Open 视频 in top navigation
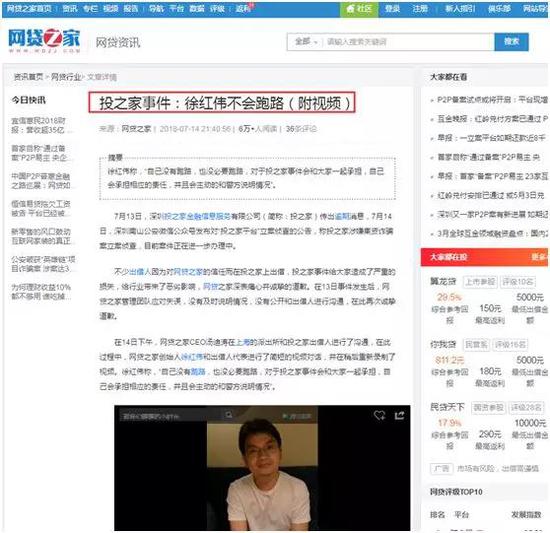 point(110,8)
